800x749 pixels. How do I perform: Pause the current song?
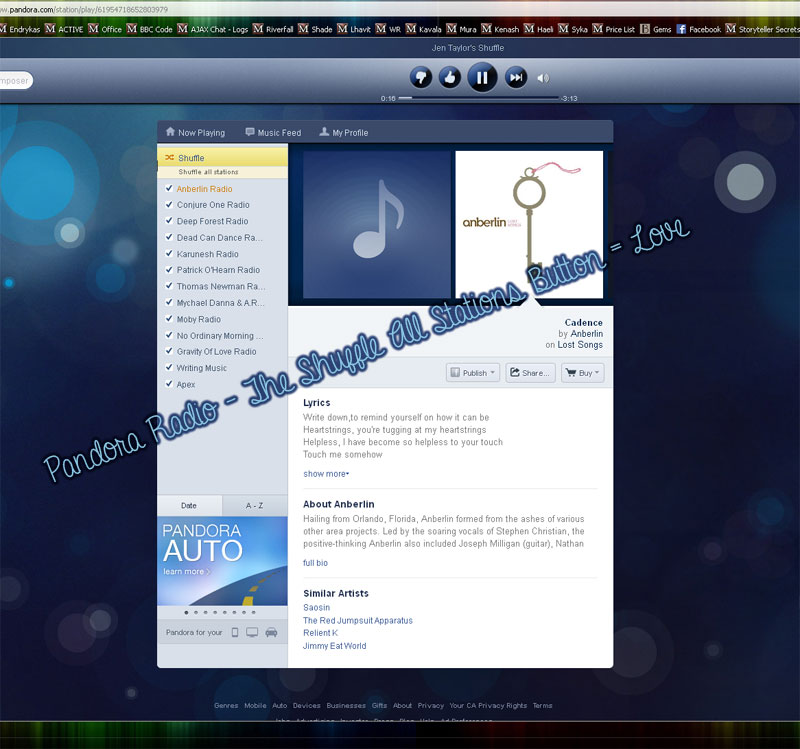[482, 78]
